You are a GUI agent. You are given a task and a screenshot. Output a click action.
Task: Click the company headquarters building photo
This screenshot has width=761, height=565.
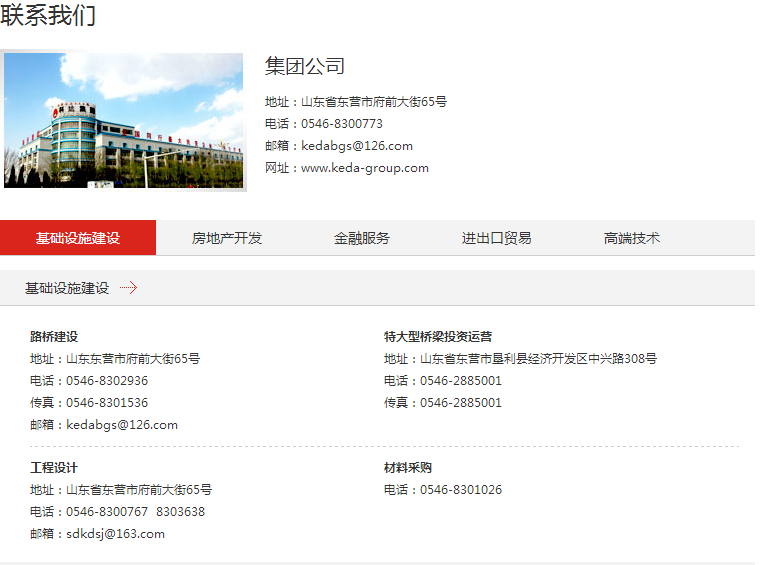(x=124, y=120)
